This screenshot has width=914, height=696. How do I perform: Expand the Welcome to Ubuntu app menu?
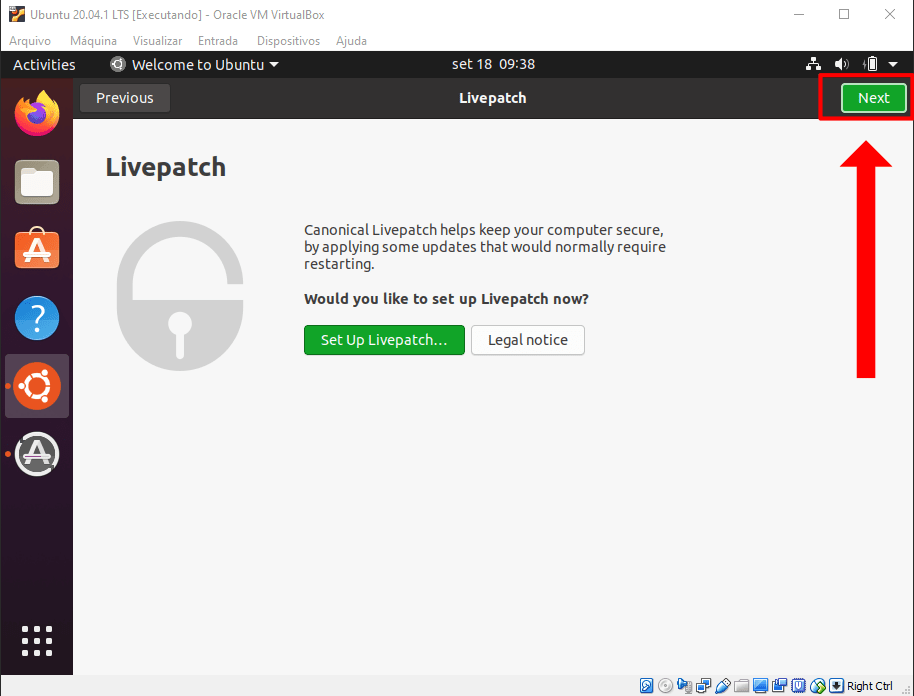(194, 64)
